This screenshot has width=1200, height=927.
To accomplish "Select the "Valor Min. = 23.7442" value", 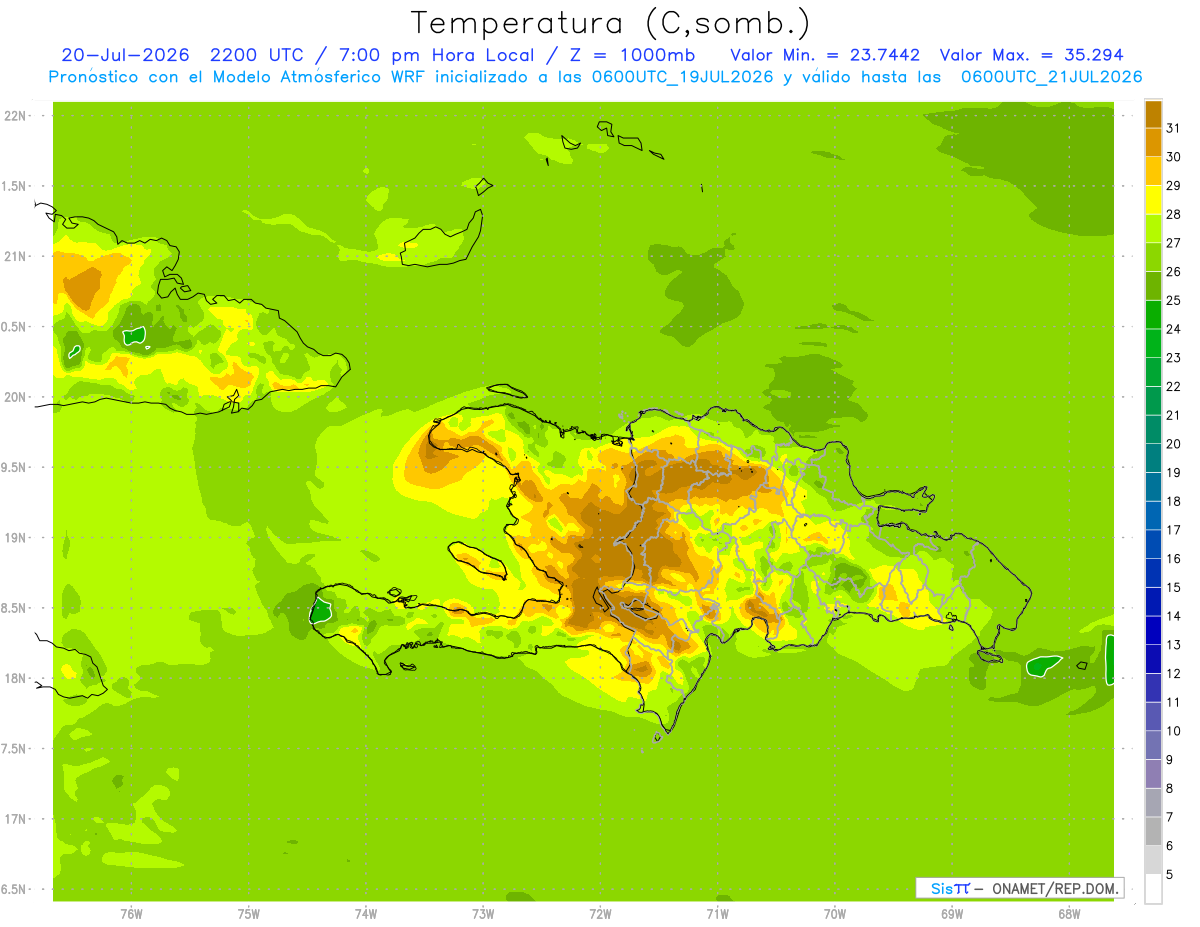I will point(825,55).
